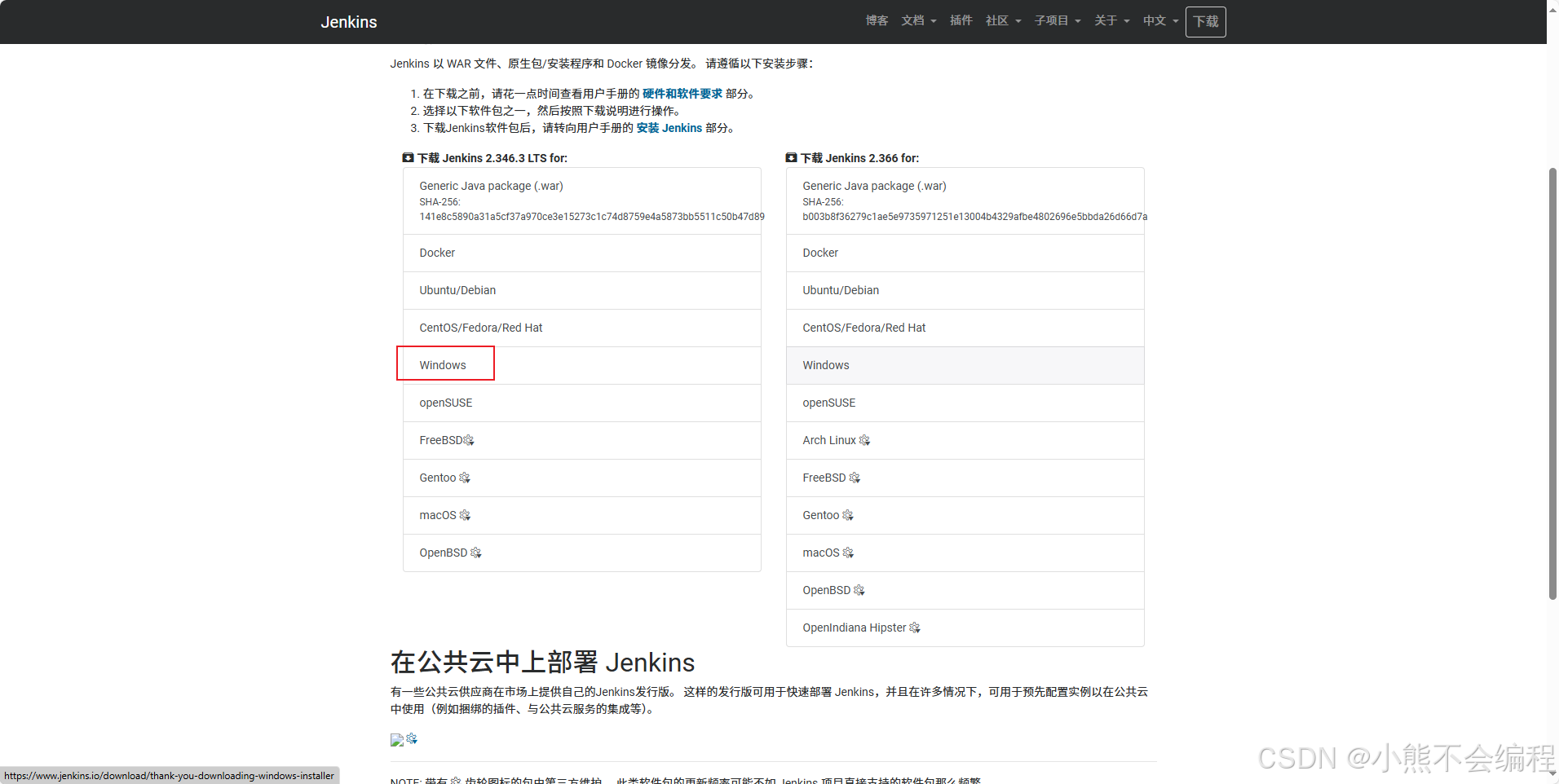Click the Jenkins logo text in header
The height and width of the screenshot is (784, 1559).
349,22
